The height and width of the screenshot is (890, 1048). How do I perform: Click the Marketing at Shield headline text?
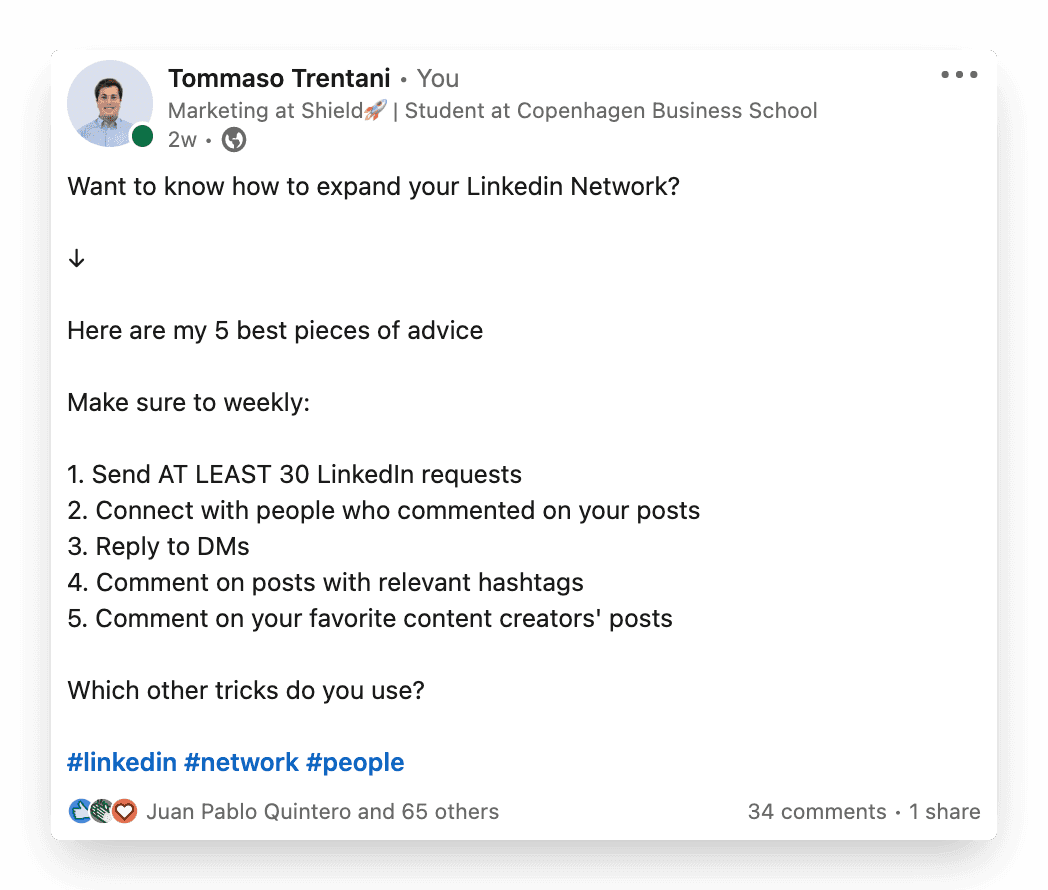[x=265, y=110]
